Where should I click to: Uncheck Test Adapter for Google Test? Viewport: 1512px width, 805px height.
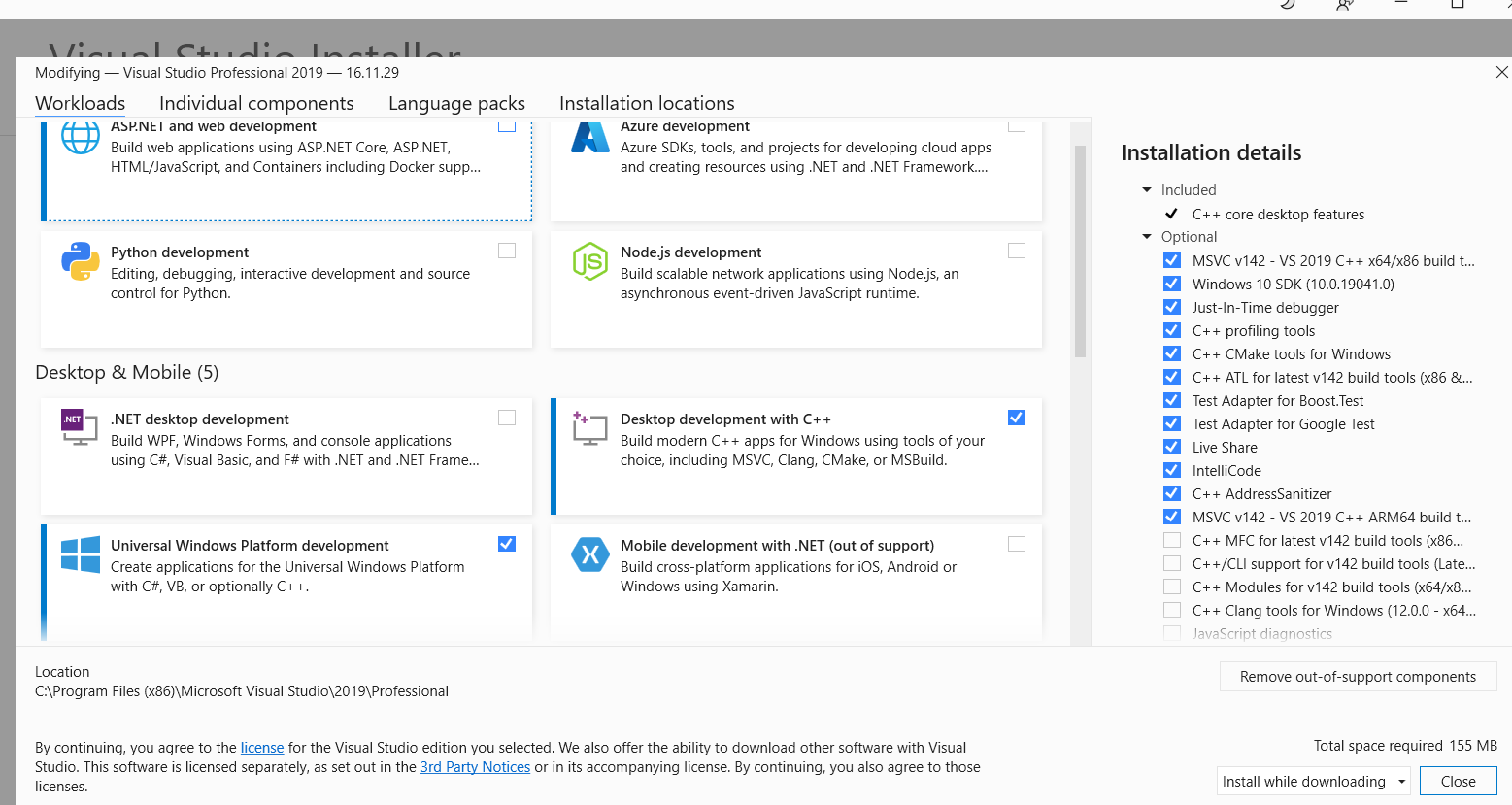(x=1172, y=423)
